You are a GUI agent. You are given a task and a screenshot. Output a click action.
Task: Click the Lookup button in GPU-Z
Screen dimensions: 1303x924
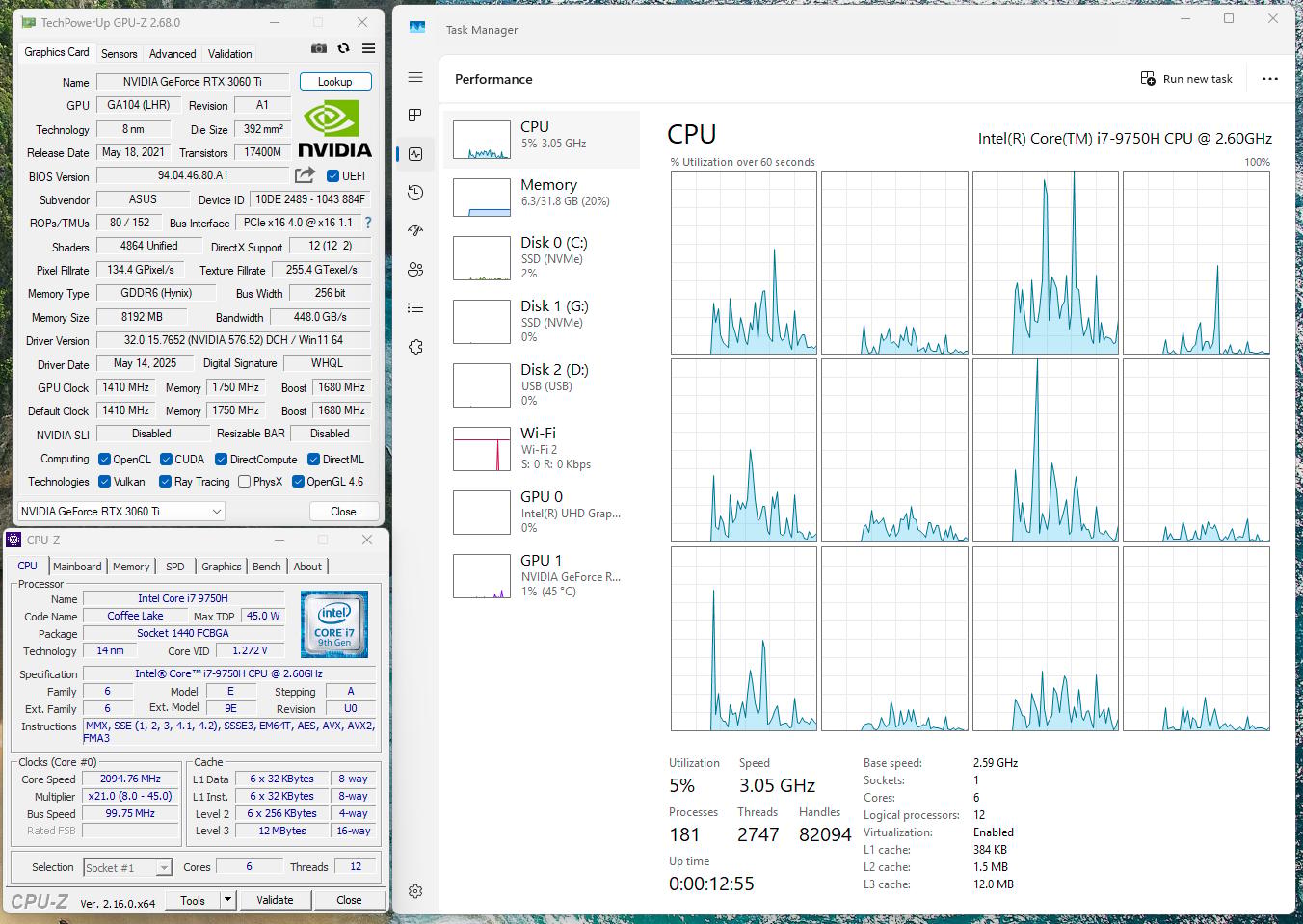tap(335, 82)
